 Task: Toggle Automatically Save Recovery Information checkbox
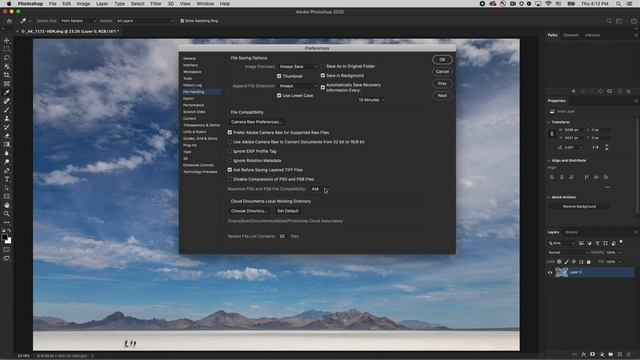[323, 87]
